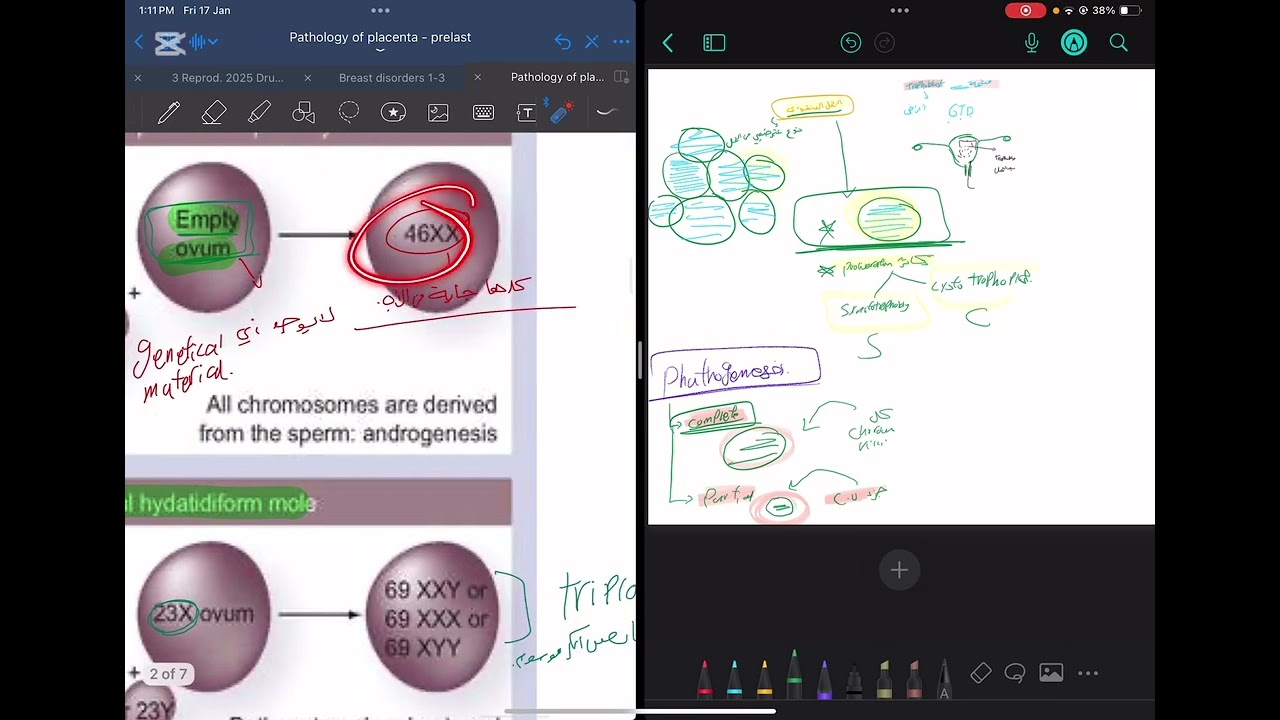Click the "hydatidiform mole" heading

click(227, 504)
